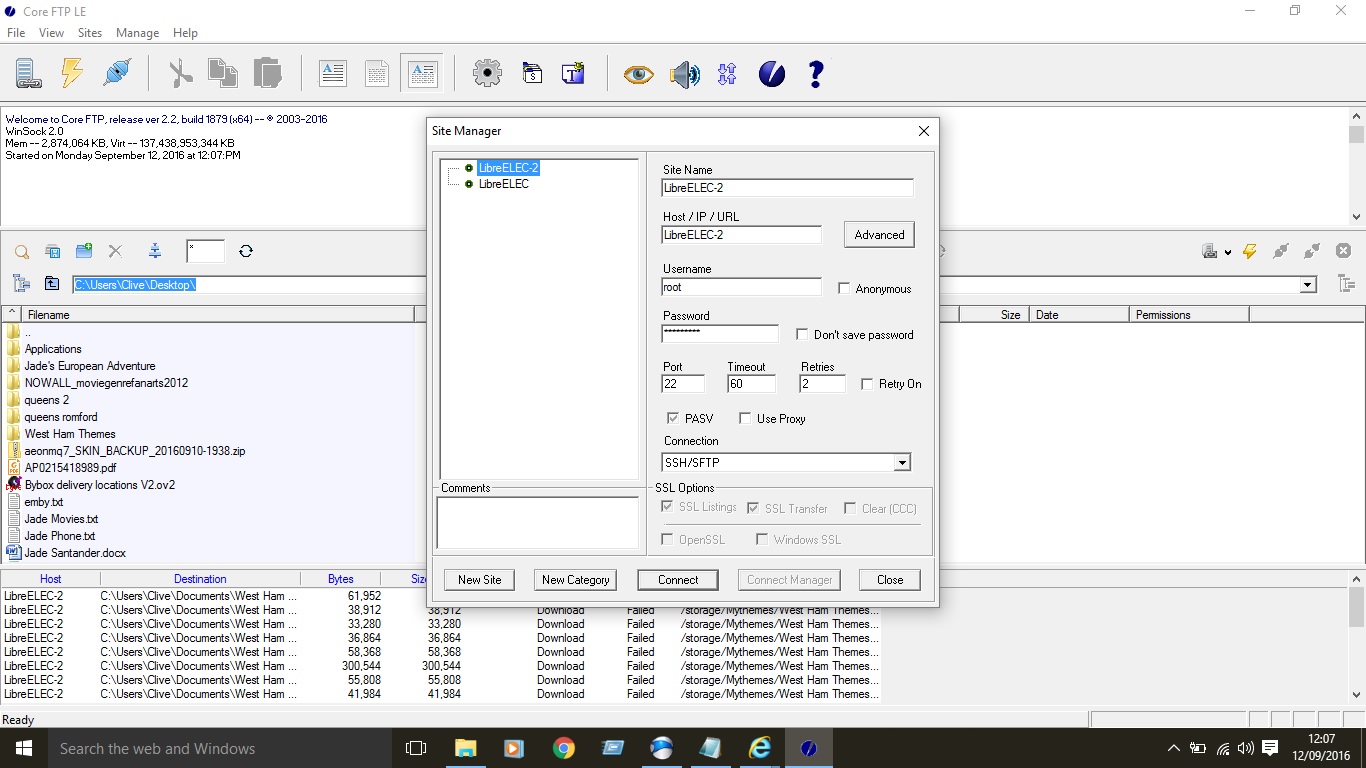
Task: Click the gear settings icon in toolbar
Action: (487, 73)
